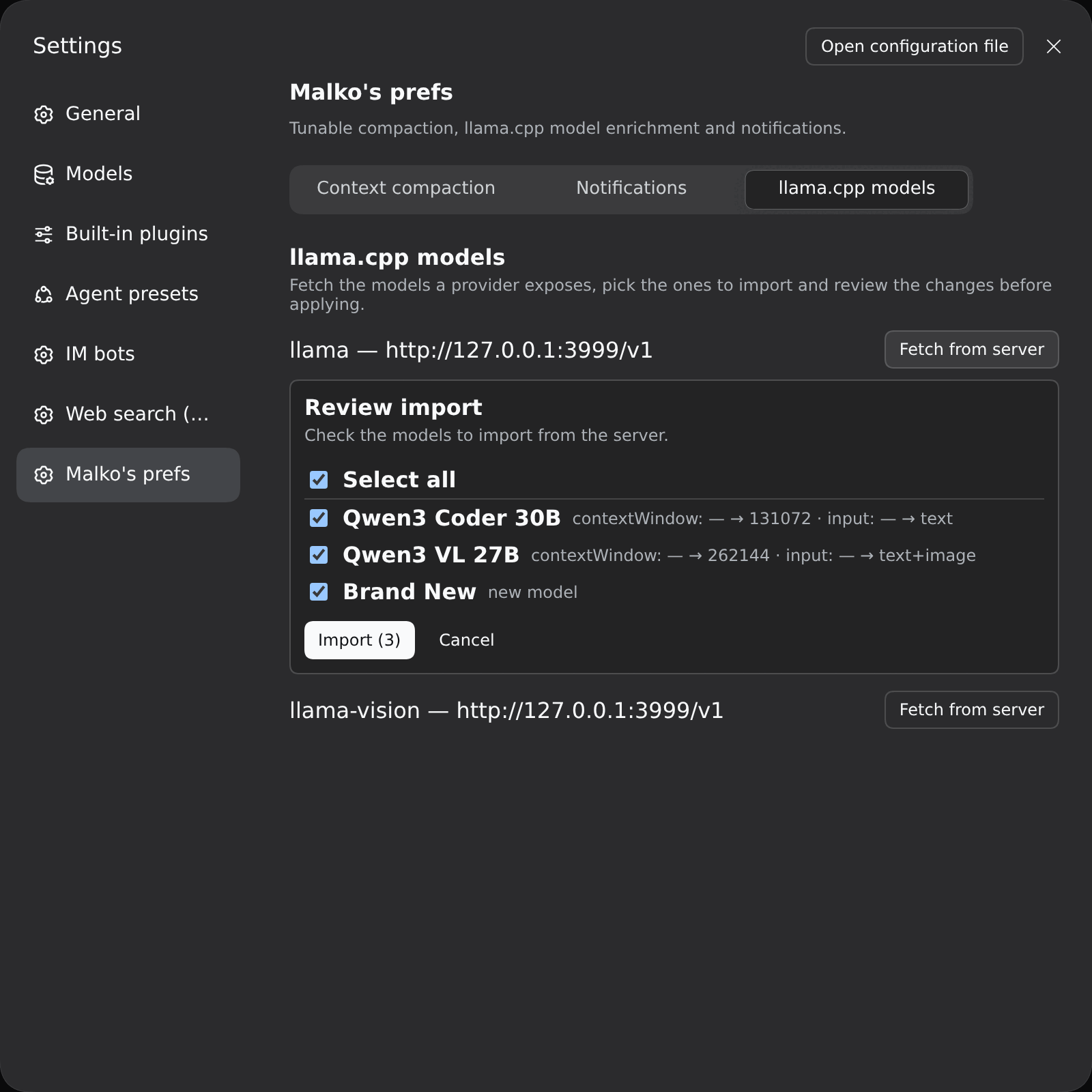Open the General settings section label
This screenshot has width=1092, height=1092.
pyautogui.click(x=103, y=113)
